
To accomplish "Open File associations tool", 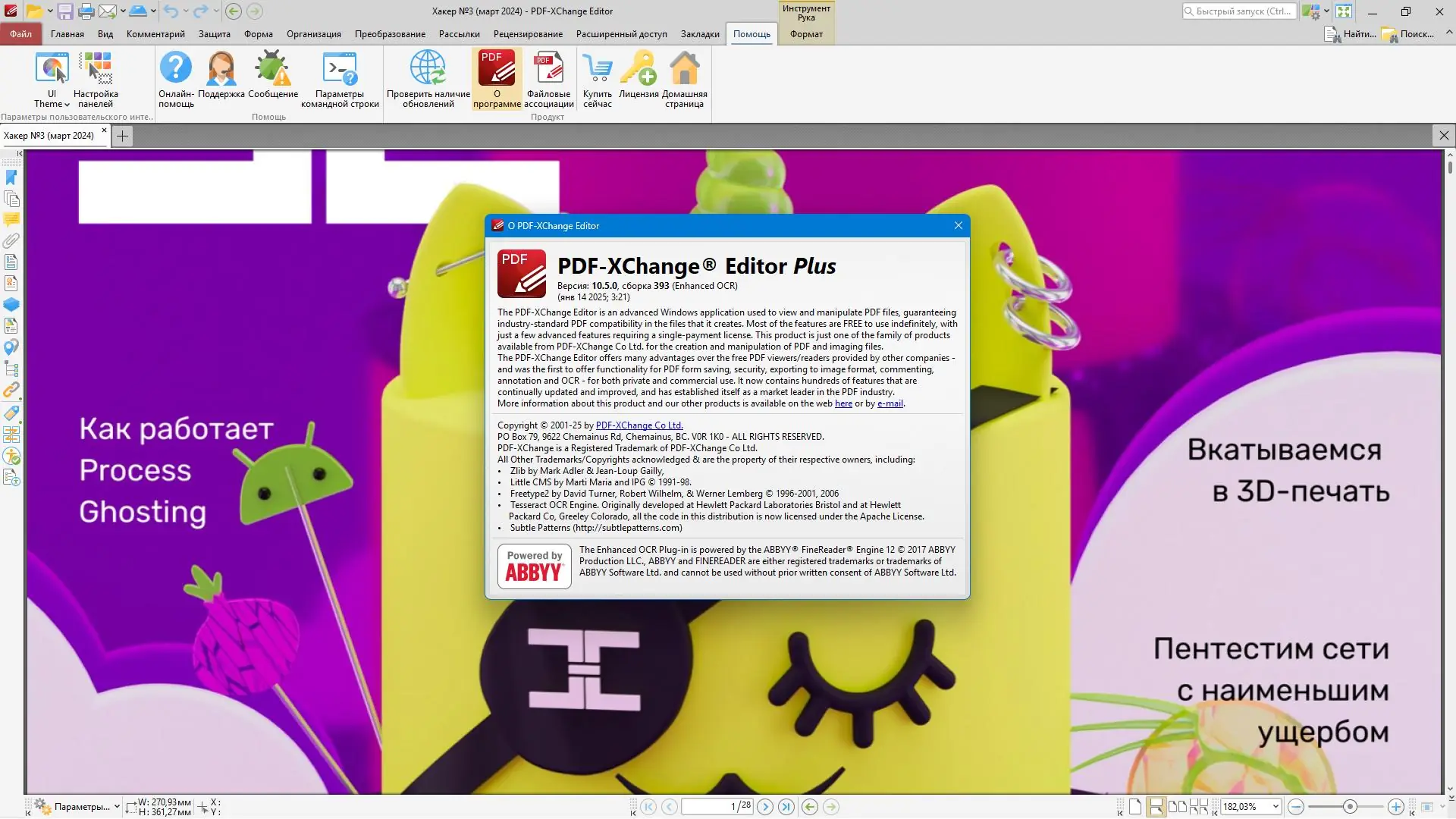I will 548,69.
